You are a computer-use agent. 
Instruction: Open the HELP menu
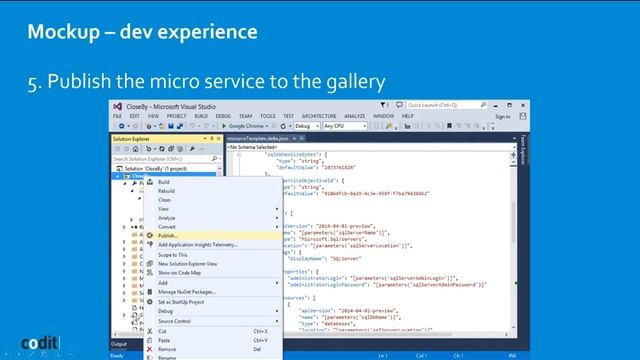pos(407,116)
